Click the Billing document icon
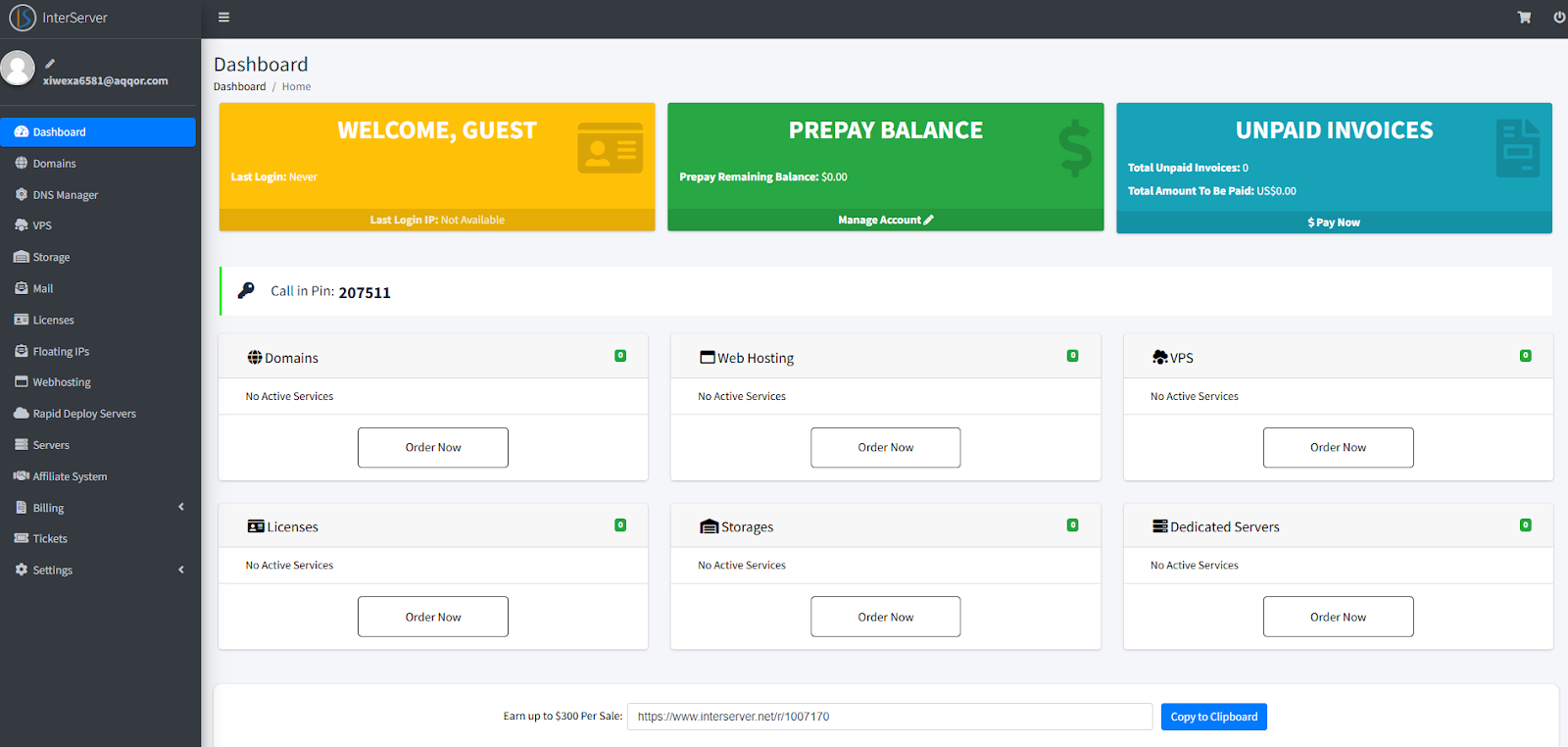The height and width of the screenshot is (747, 1568). pyautogui.click(x=22, y=507)
